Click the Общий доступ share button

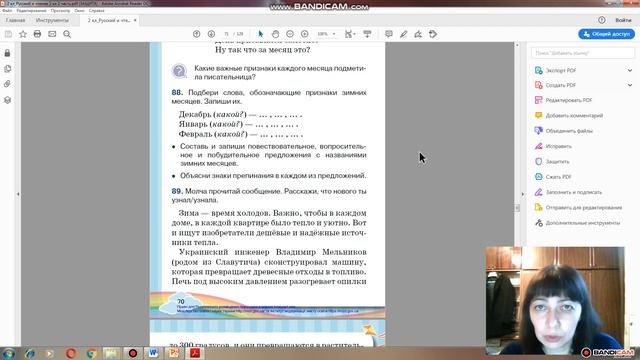(x=607, y=34)
